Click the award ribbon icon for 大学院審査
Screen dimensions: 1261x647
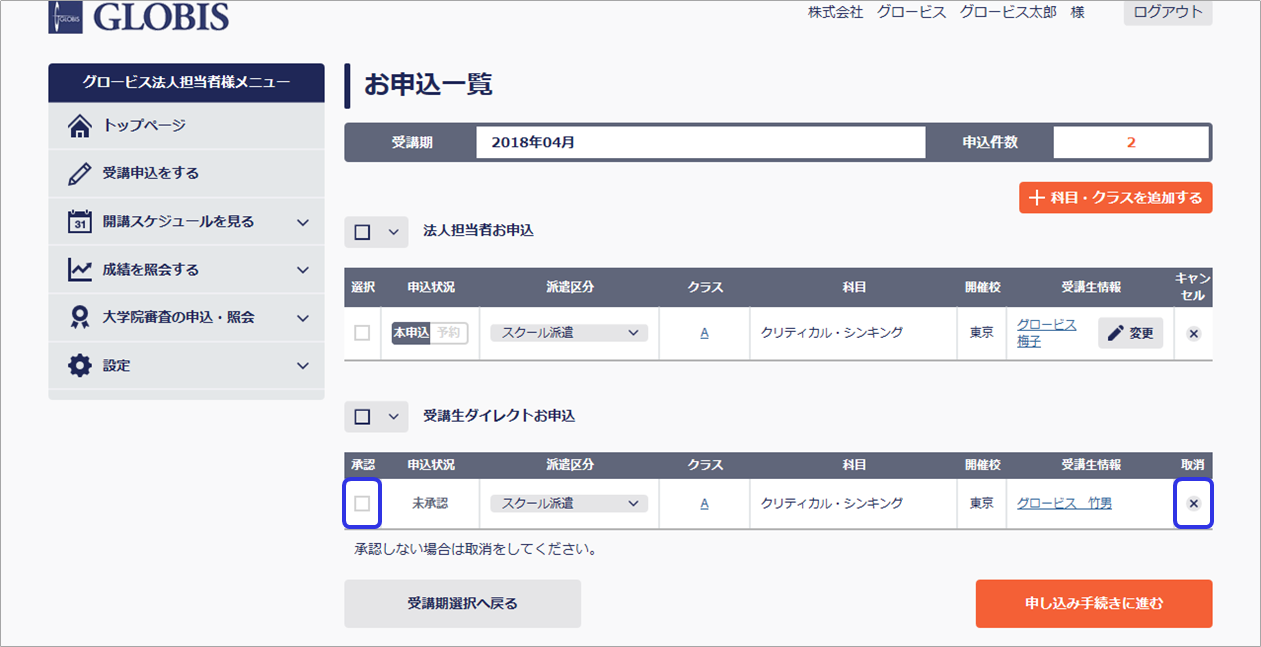(x=80, y=318)
